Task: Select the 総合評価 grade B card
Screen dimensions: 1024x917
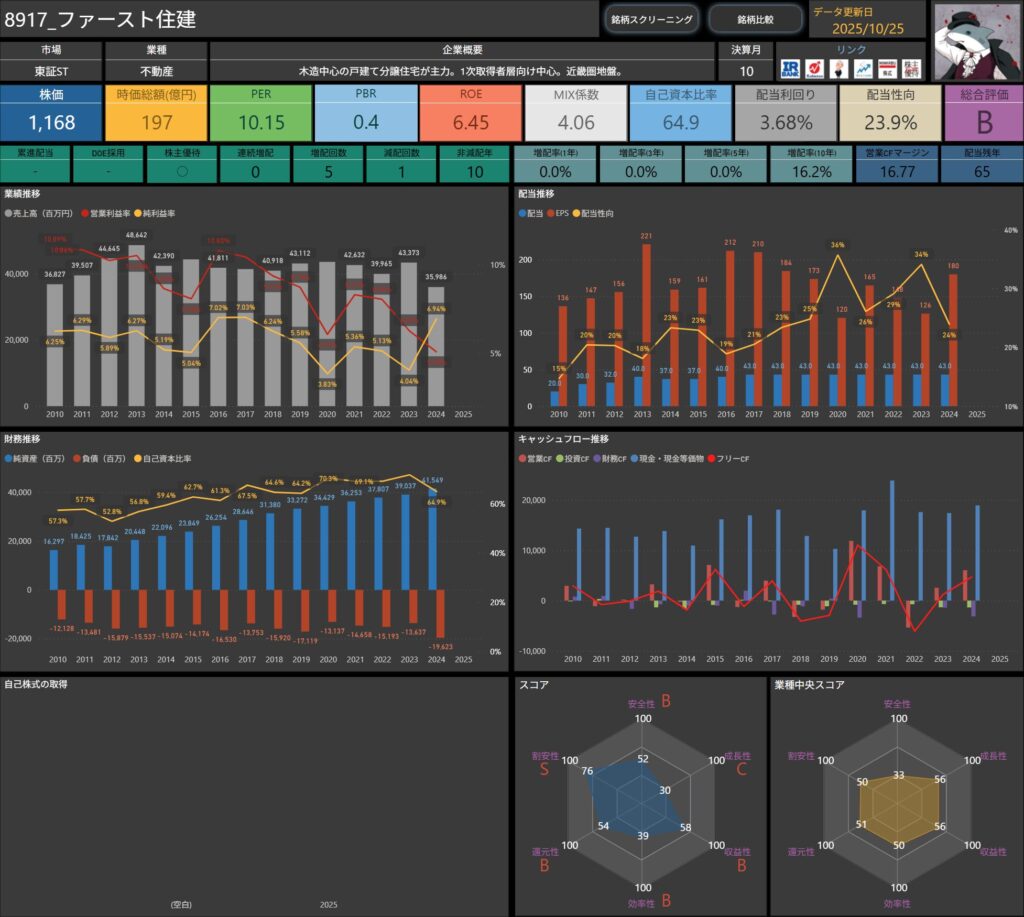Action: coord(984,113)
